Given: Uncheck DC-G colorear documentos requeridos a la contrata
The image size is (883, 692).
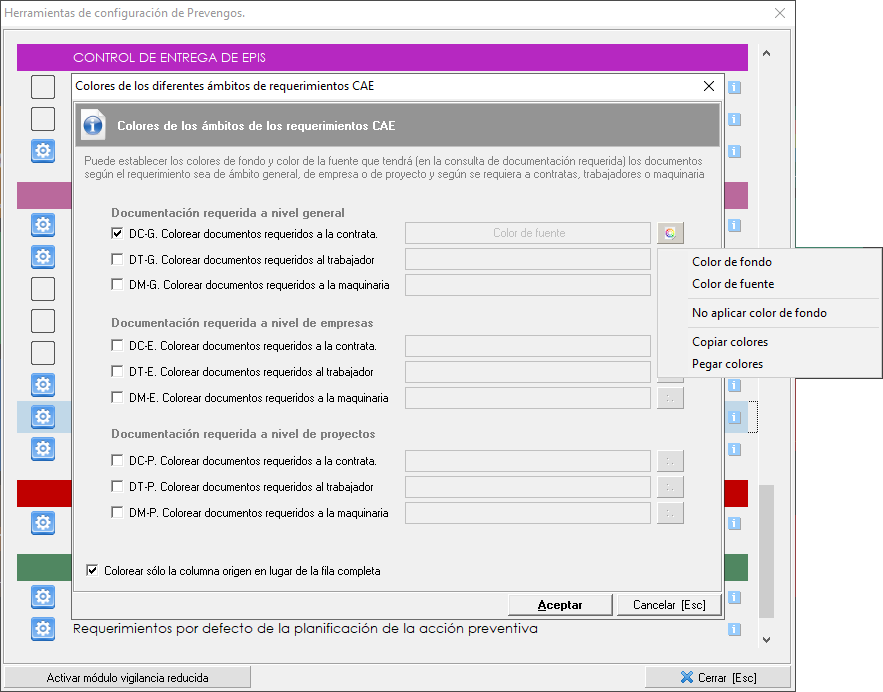Looking at the screenshot, I should (x=118, y=234).
